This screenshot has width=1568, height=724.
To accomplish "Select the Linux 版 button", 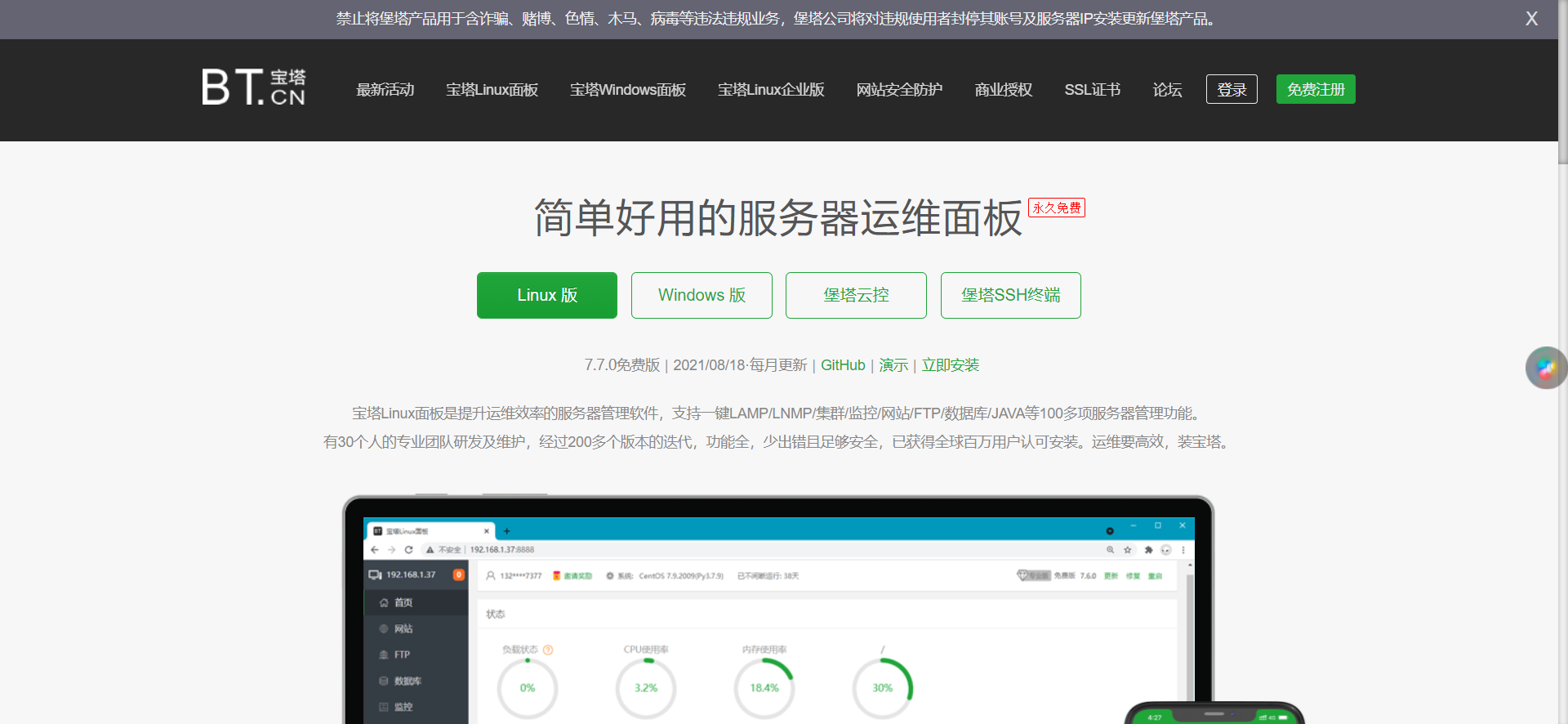I will point(547,295).
